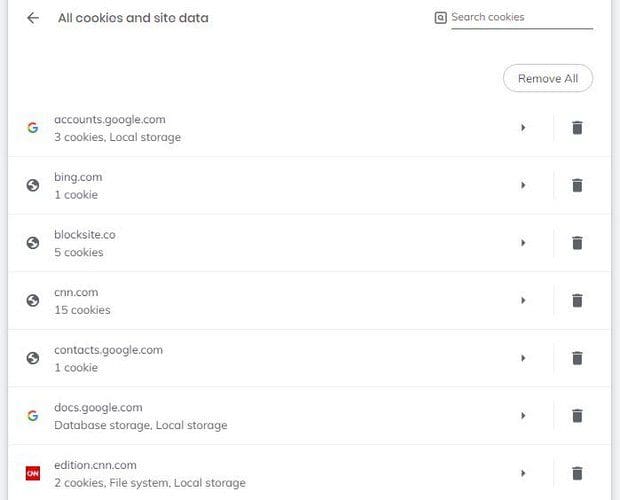Expand cnn.com cookies arrow
Screen dimensions: 620x500
[x=523, y=300]
